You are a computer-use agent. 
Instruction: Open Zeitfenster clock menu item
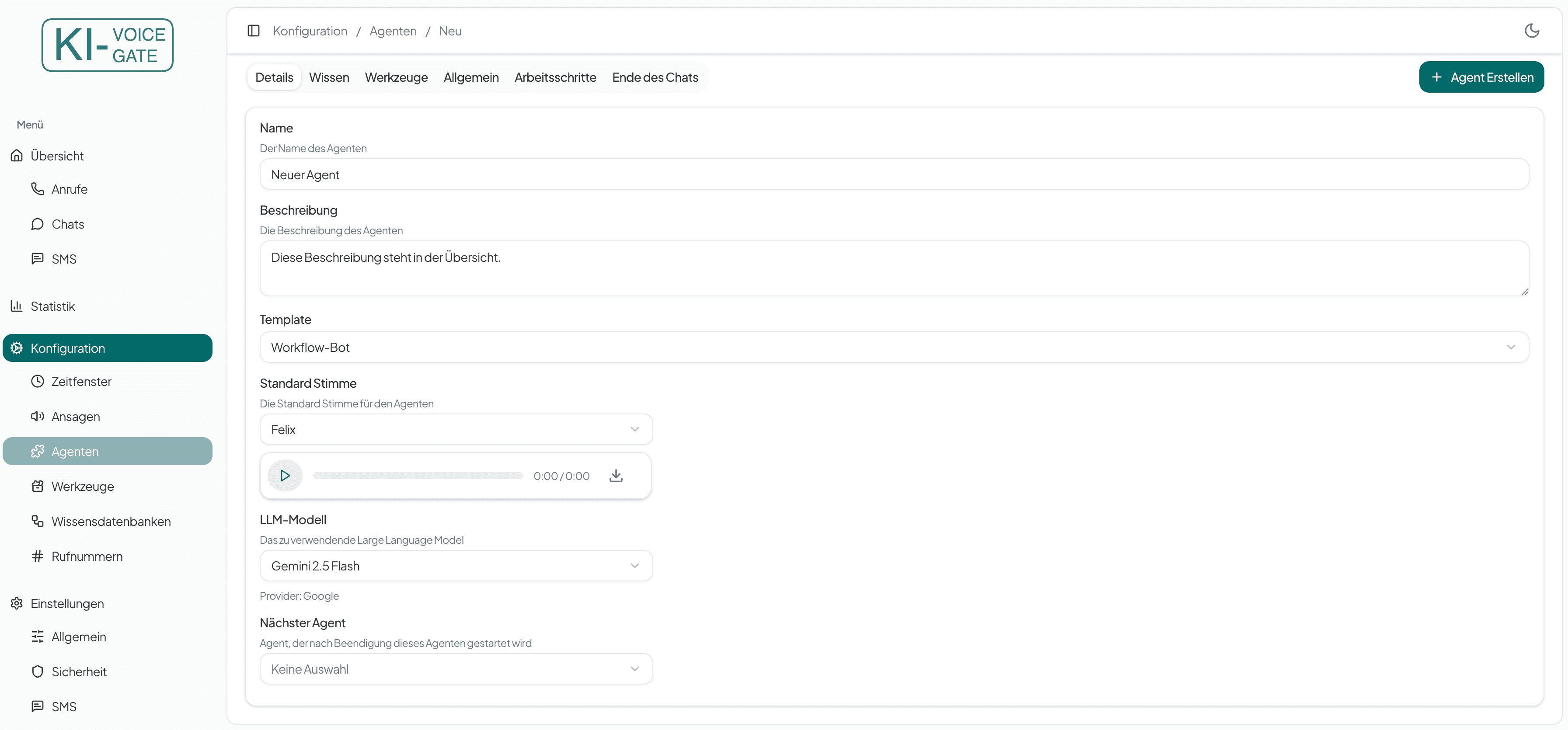click(81, 382)
